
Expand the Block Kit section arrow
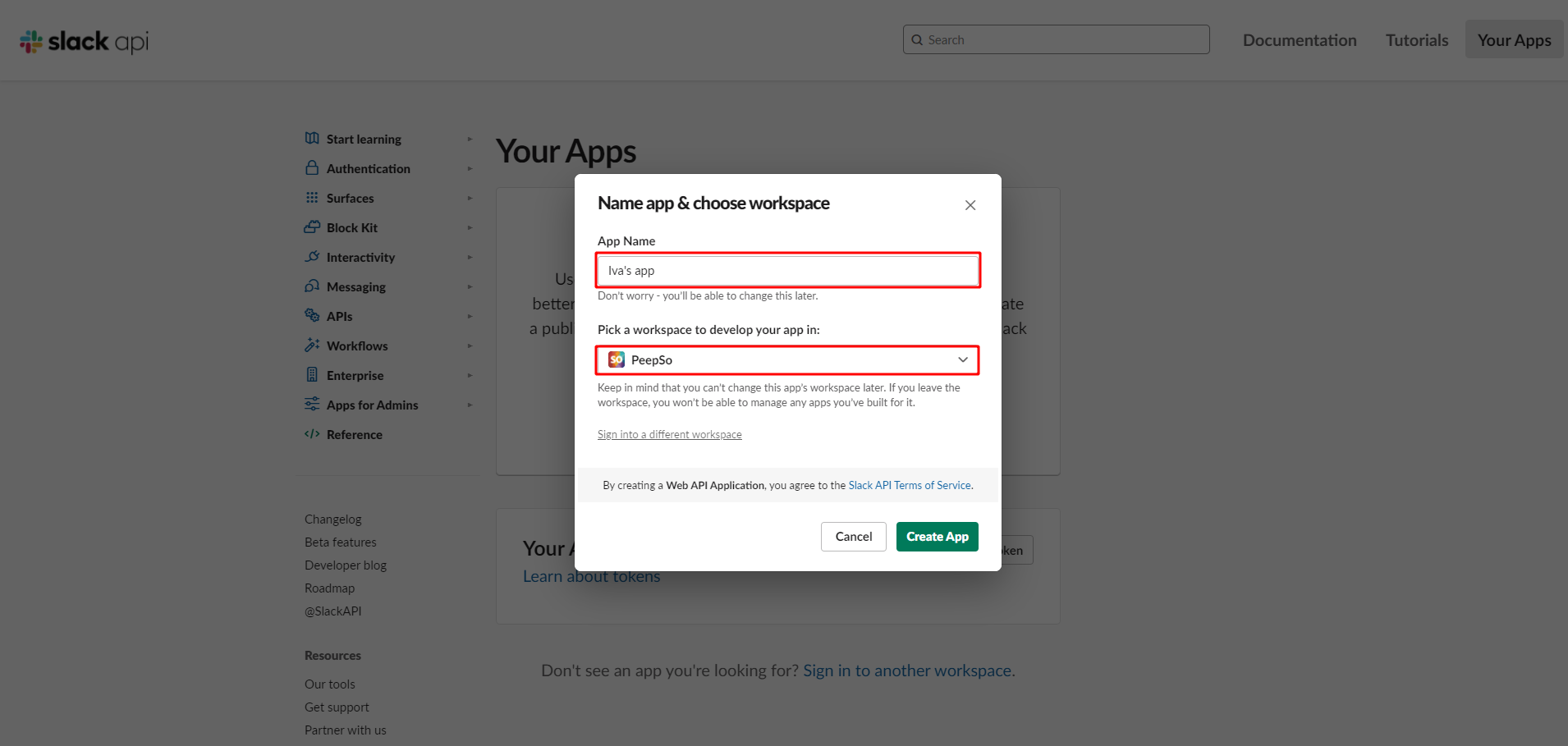[470, 227]
